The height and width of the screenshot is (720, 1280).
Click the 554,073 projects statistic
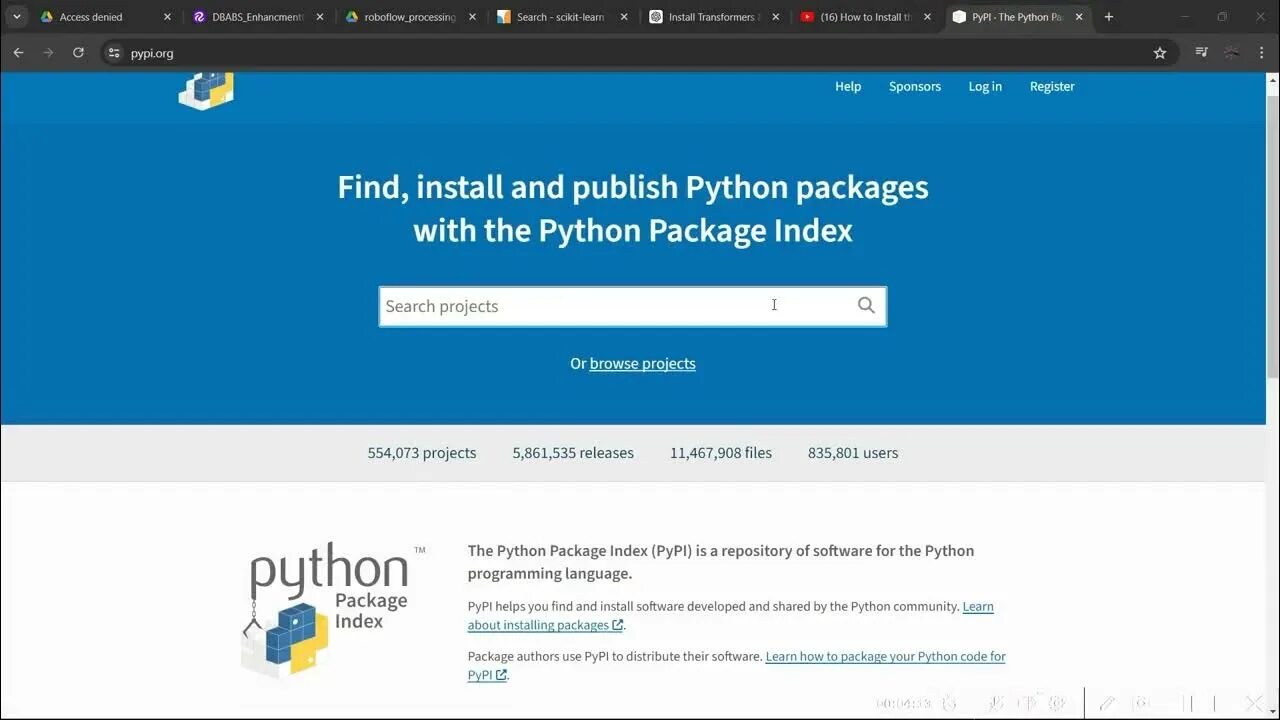[x=422, y=453]
